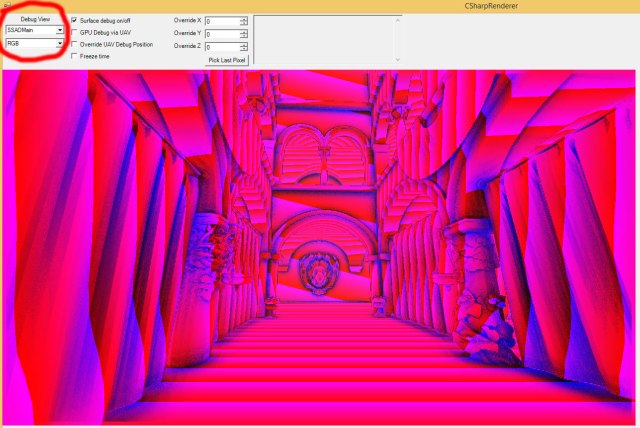Viewport: 640px width, 428px height.
Task: Increase Override Z with up arrow
Action: (x=244, y=45)
